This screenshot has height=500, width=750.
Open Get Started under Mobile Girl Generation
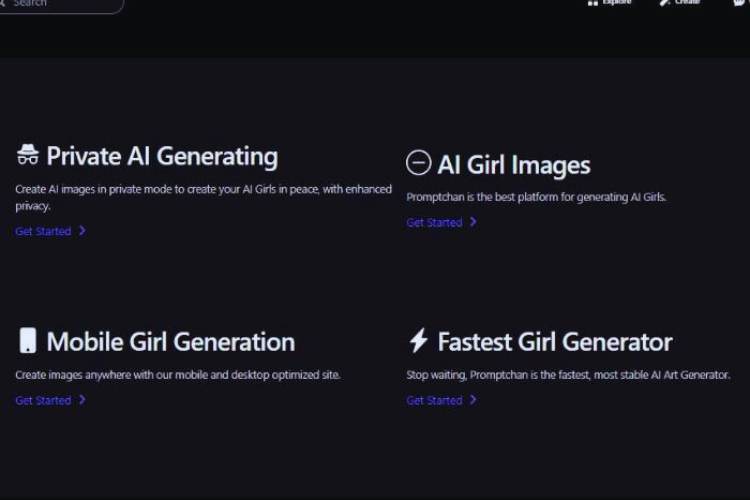pos(43,400)
